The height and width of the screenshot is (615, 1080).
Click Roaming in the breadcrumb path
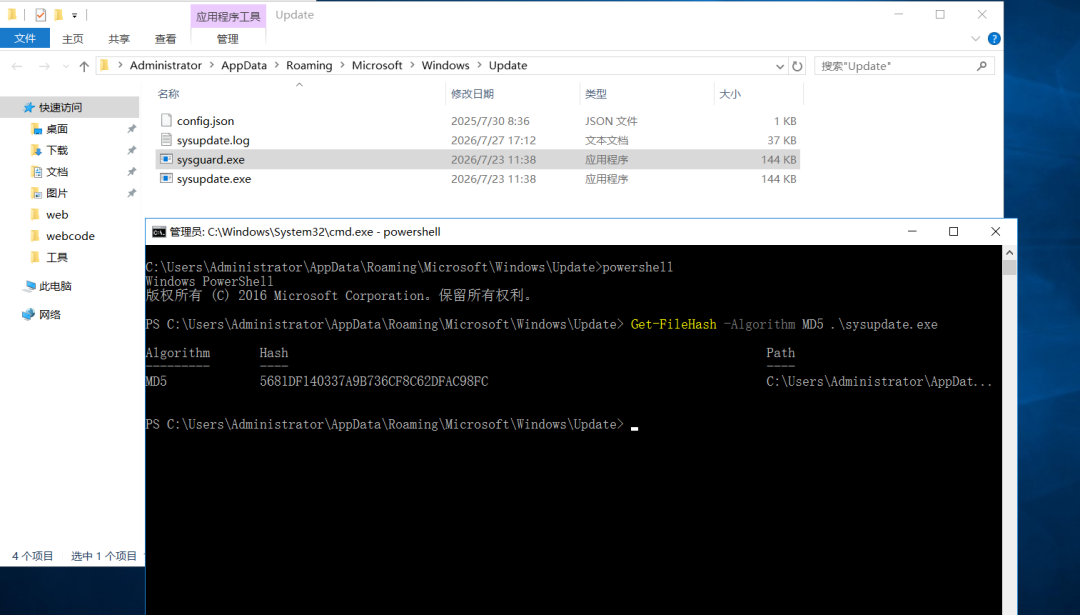[x=309, y=65]
